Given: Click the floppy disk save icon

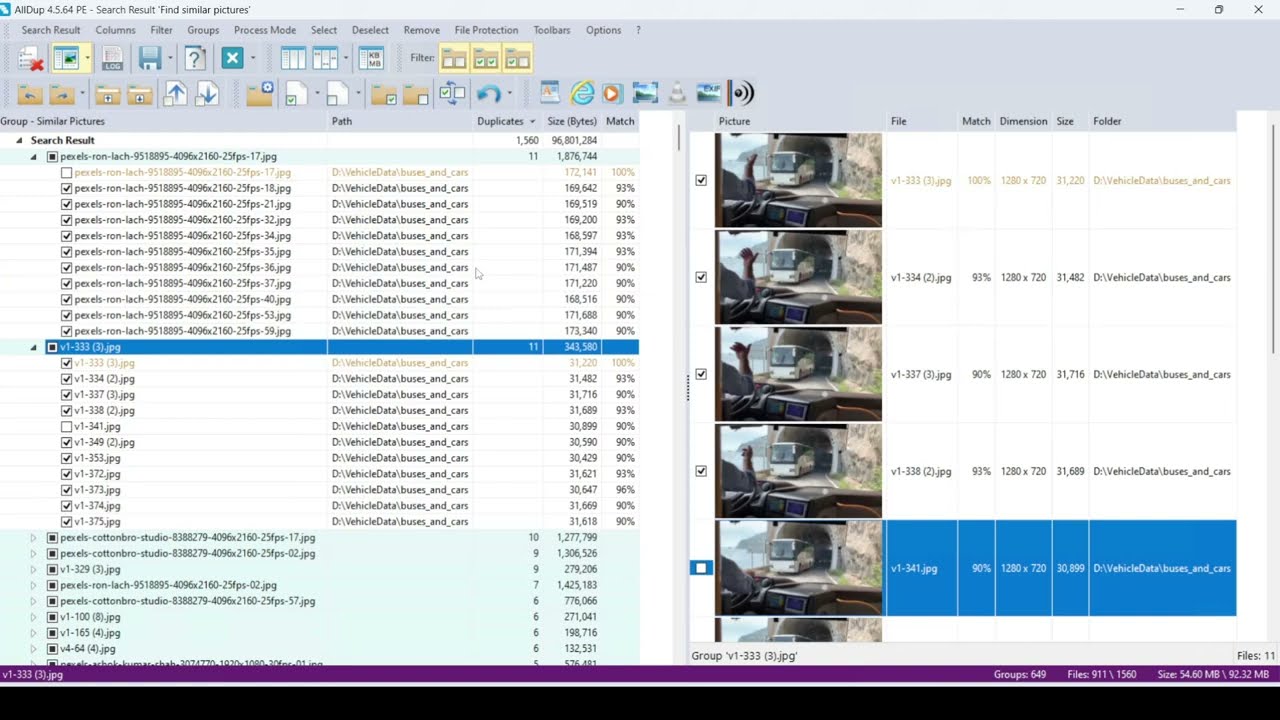Looking at the screenshot, I should click(x=150, y=58).
